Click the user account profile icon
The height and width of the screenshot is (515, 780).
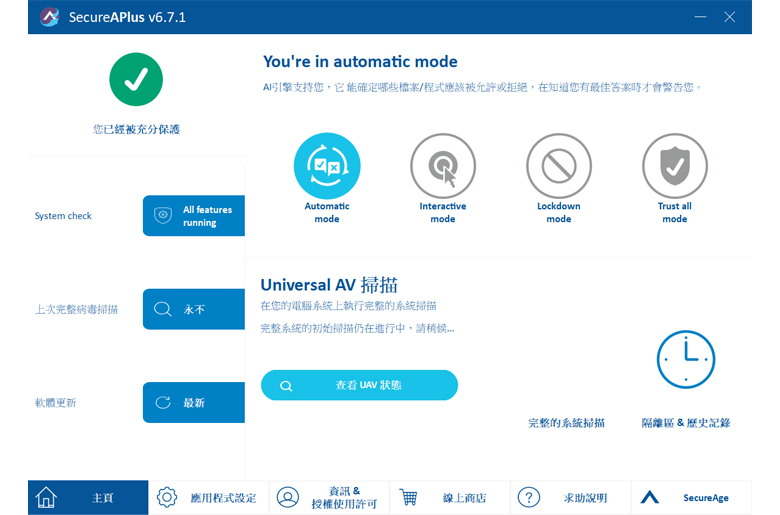[288, 497]
